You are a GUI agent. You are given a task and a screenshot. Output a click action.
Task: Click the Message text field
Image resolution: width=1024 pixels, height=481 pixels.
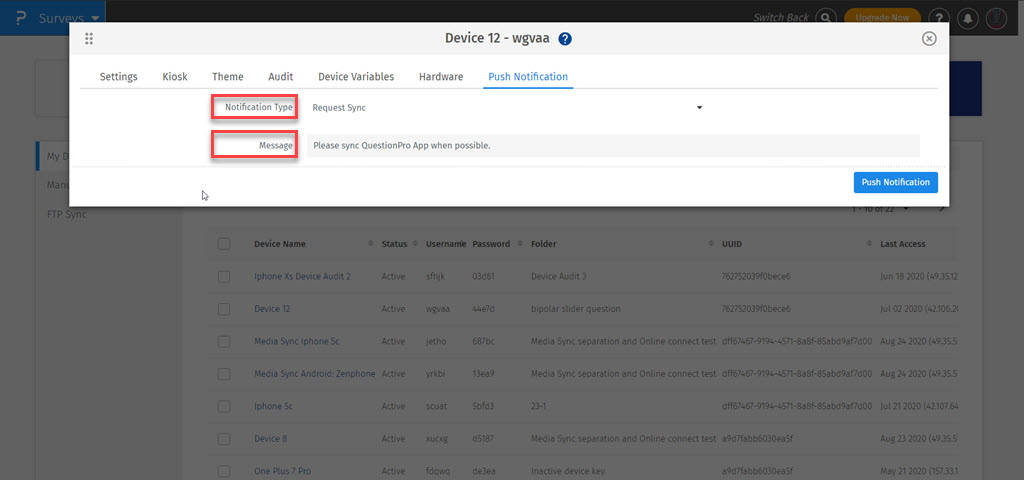pyautogui.click(x=612, y=146)
